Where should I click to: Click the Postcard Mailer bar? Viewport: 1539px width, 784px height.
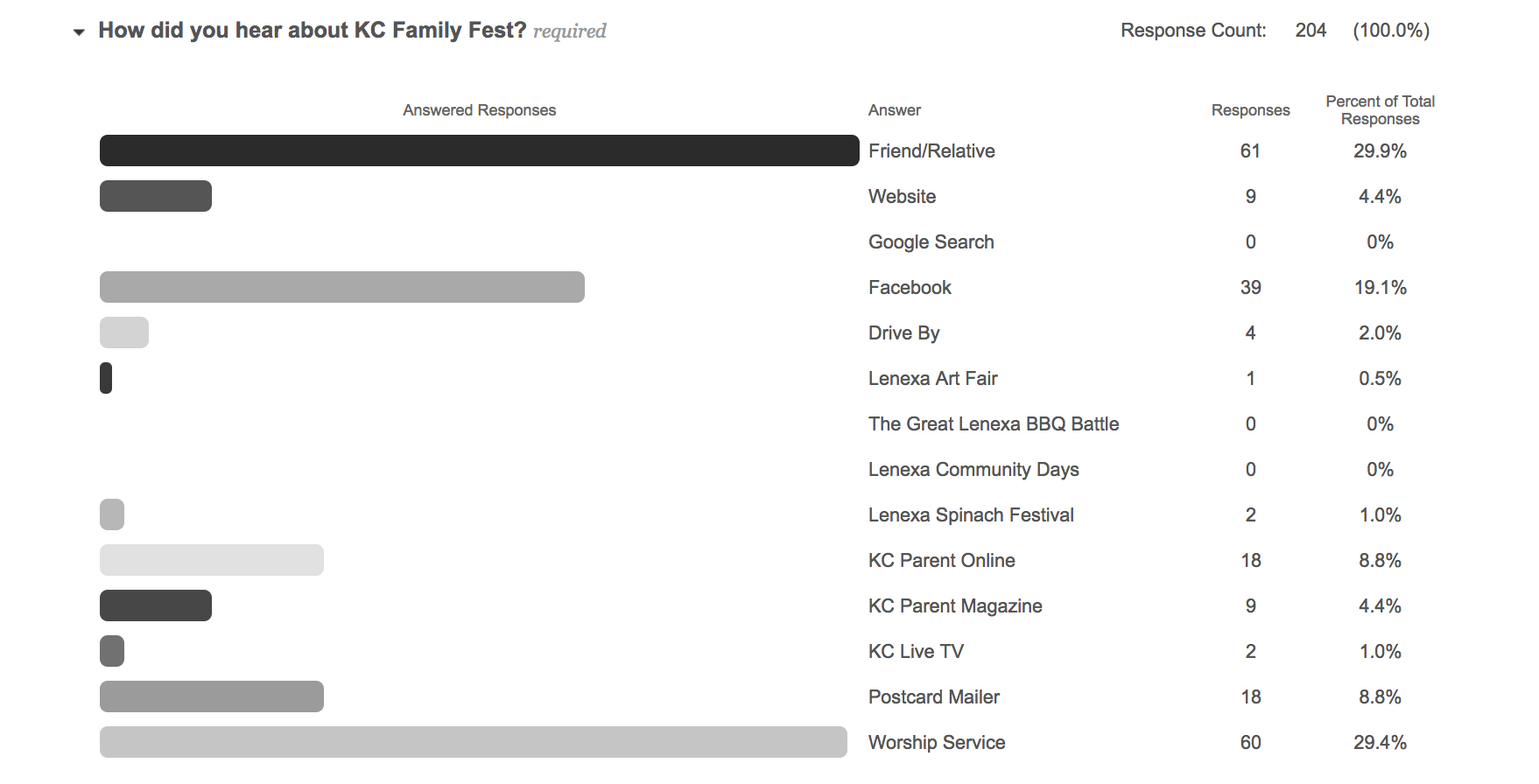tap(212, 696)
